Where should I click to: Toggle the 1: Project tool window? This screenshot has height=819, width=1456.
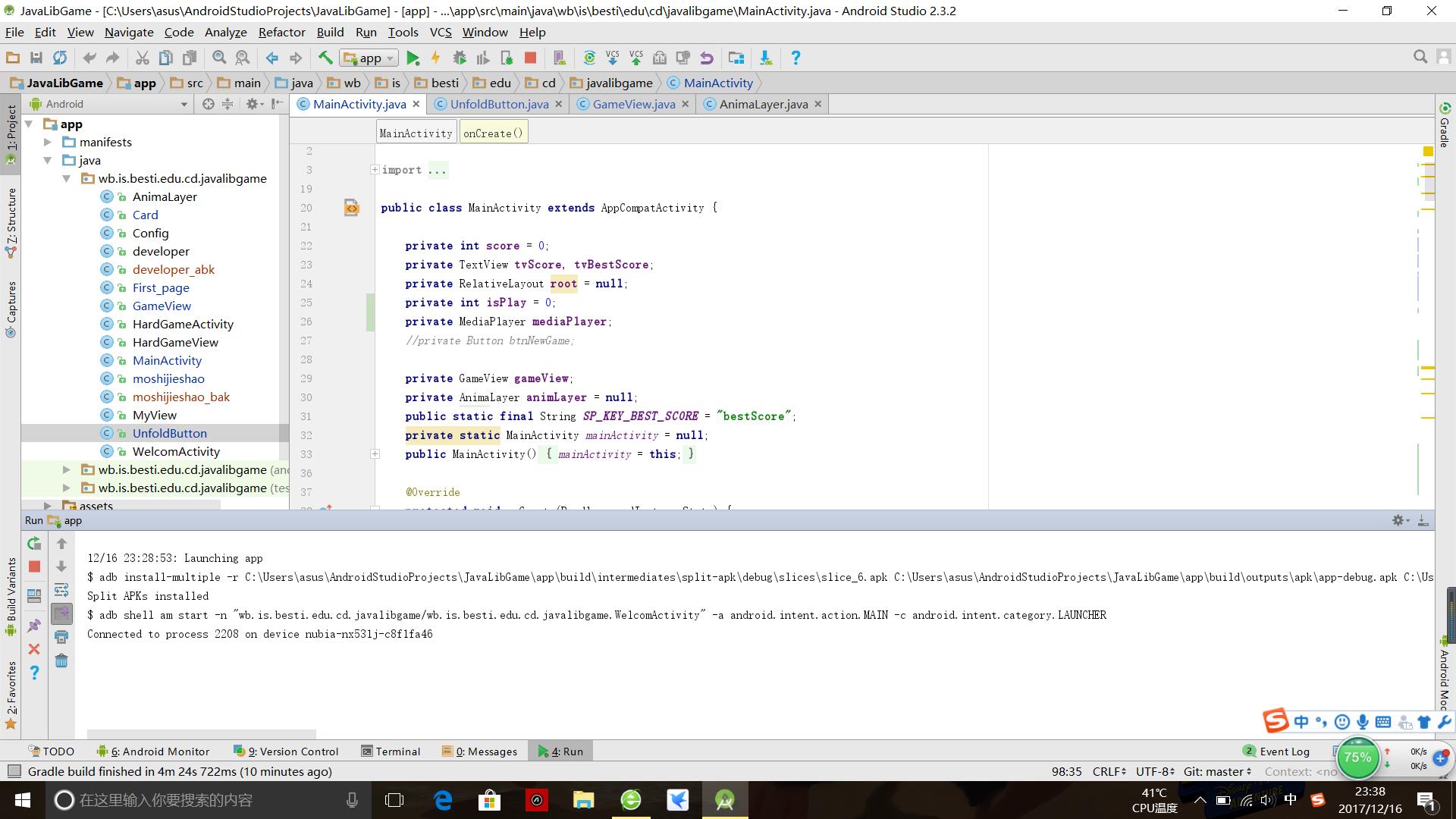pyautogui.click(x=11, y=134)
